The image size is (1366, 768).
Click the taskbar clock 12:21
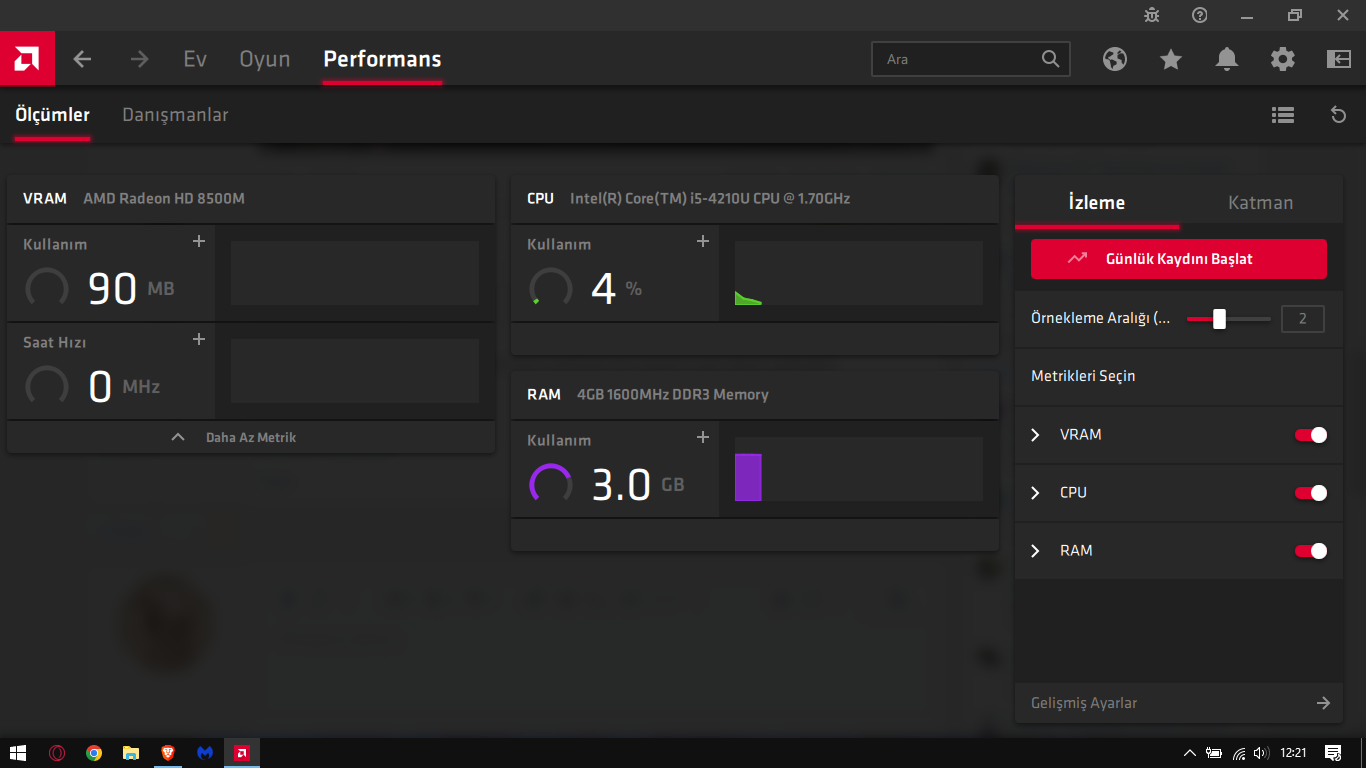pos(1294,753)
